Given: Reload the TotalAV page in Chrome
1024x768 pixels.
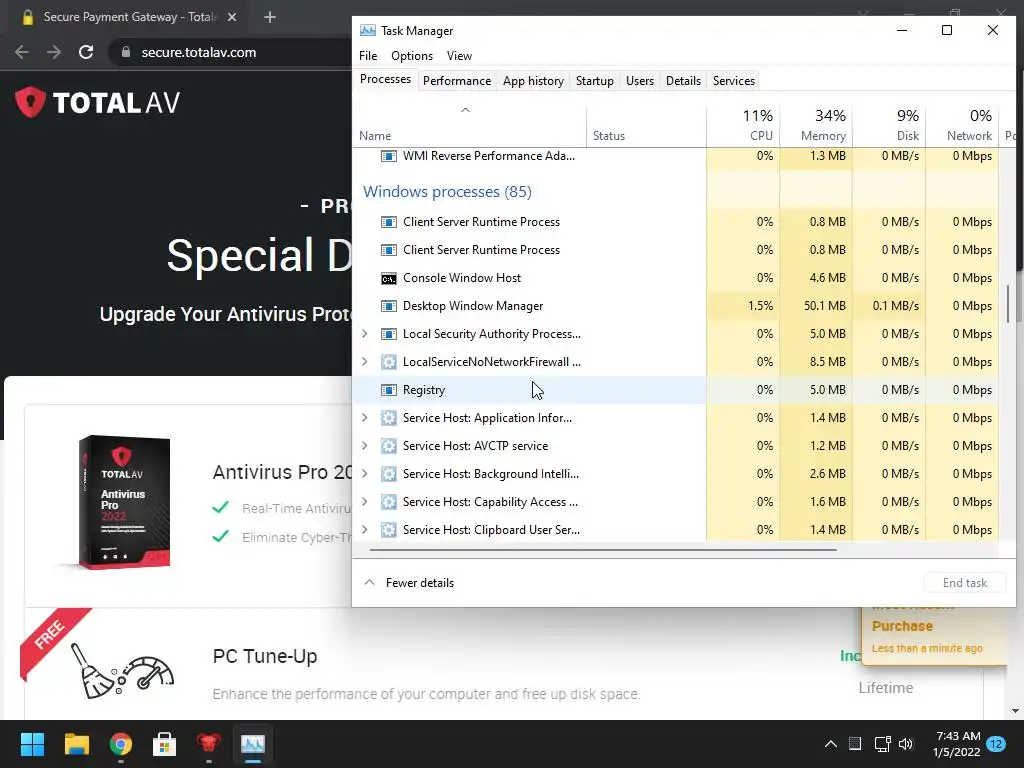Looking at the screenshot, I should point(86,52).
